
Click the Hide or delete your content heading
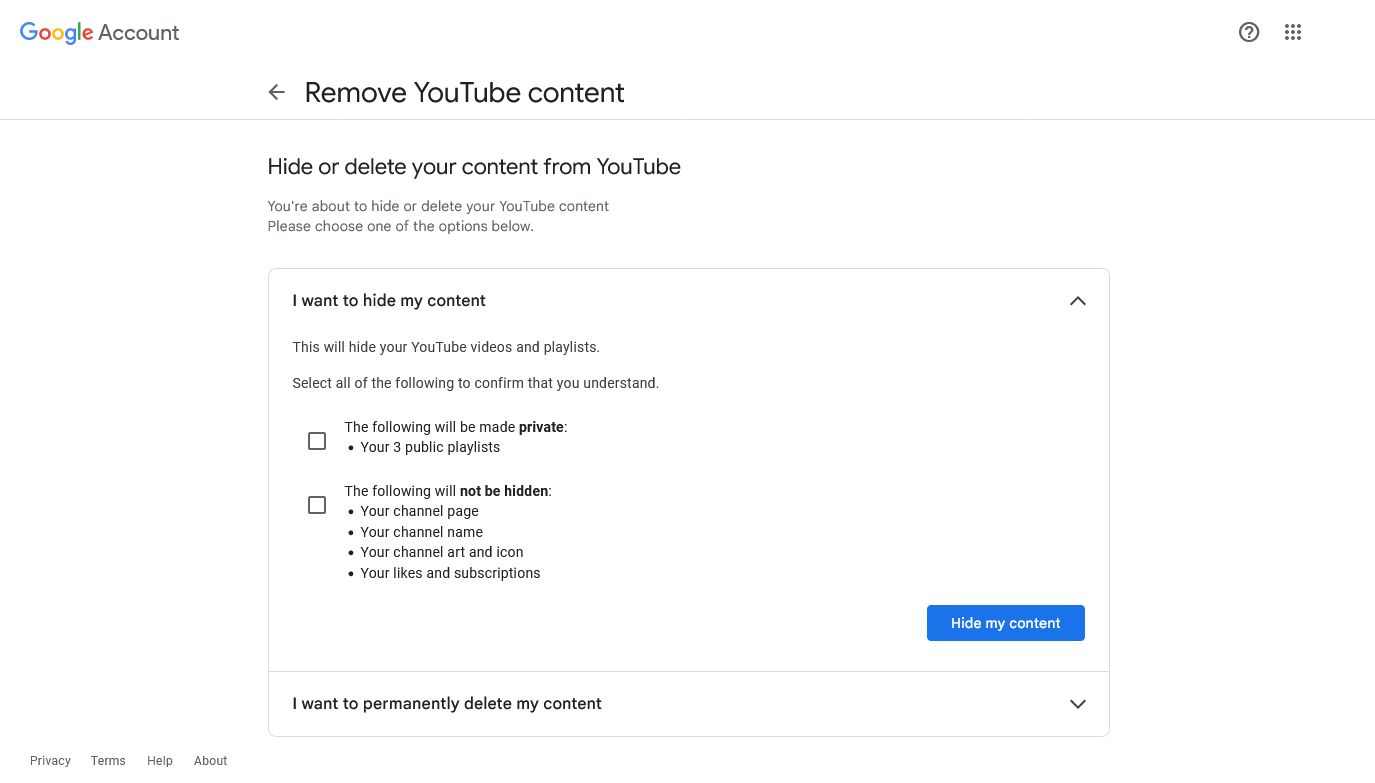coord(473,166)
